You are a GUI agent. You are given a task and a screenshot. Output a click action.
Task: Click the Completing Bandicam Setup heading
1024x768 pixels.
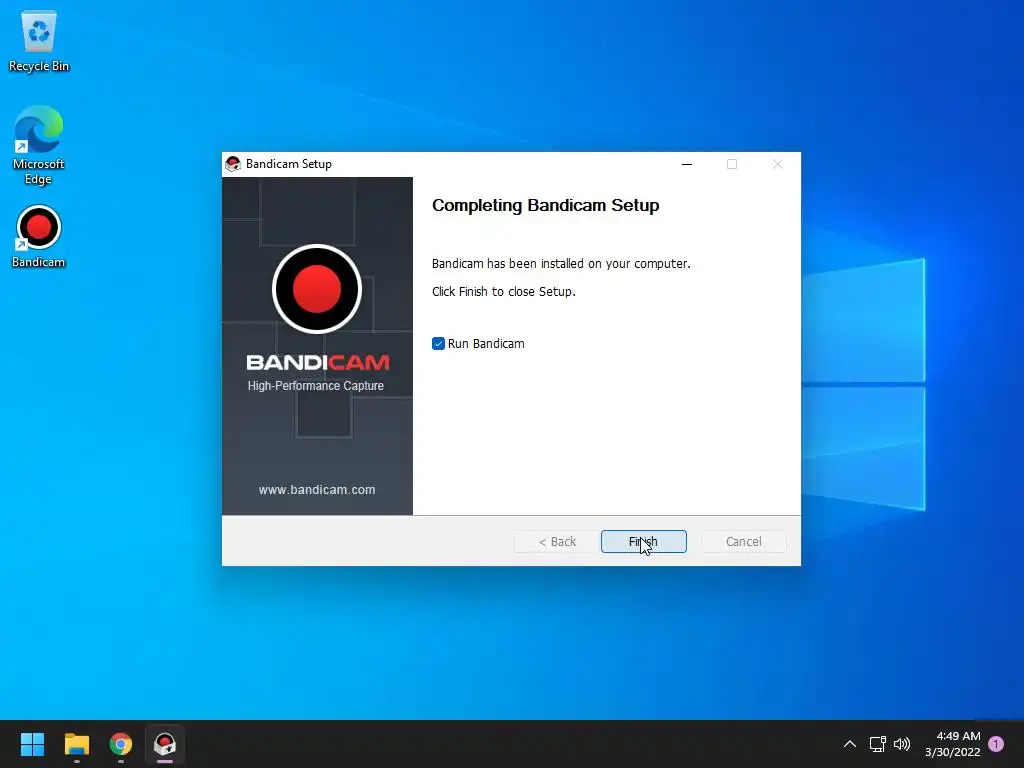545,205
